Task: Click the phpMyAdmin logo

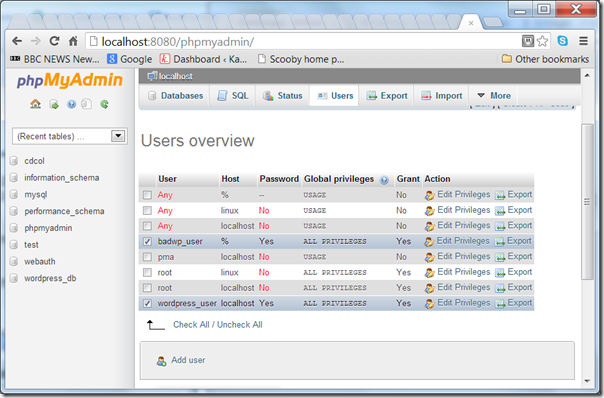Action: click(70, 80)
